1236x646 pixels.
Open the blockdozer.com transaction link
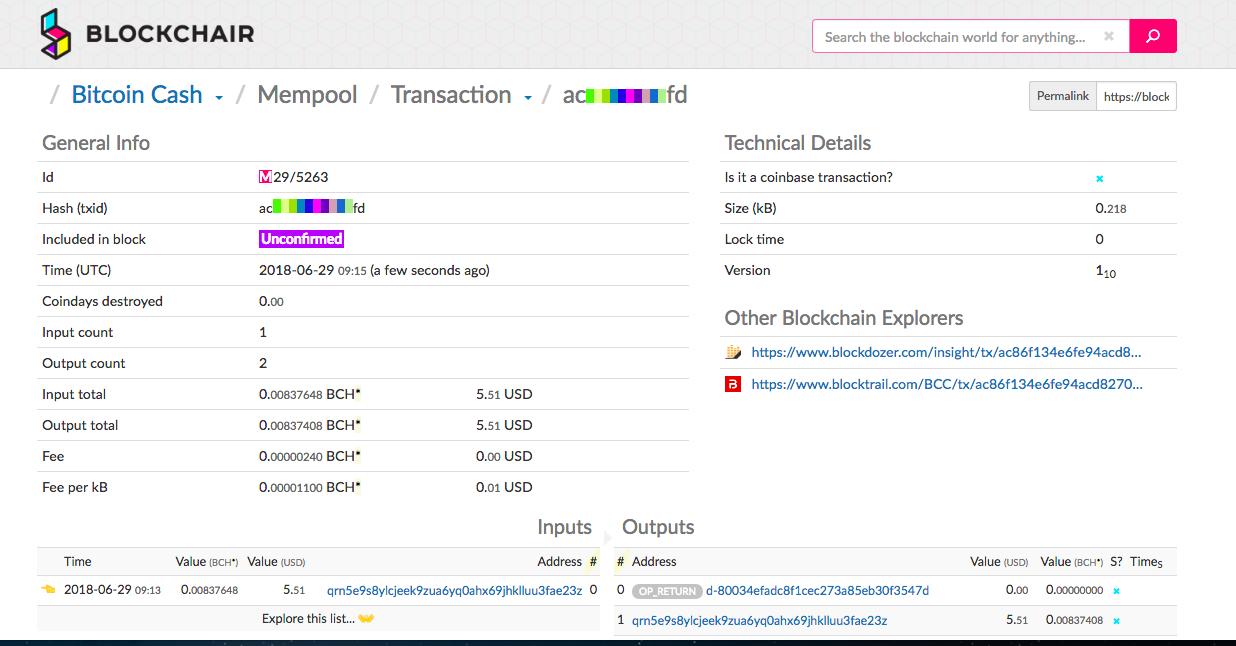pyautogui.click(x=946, y=352)
